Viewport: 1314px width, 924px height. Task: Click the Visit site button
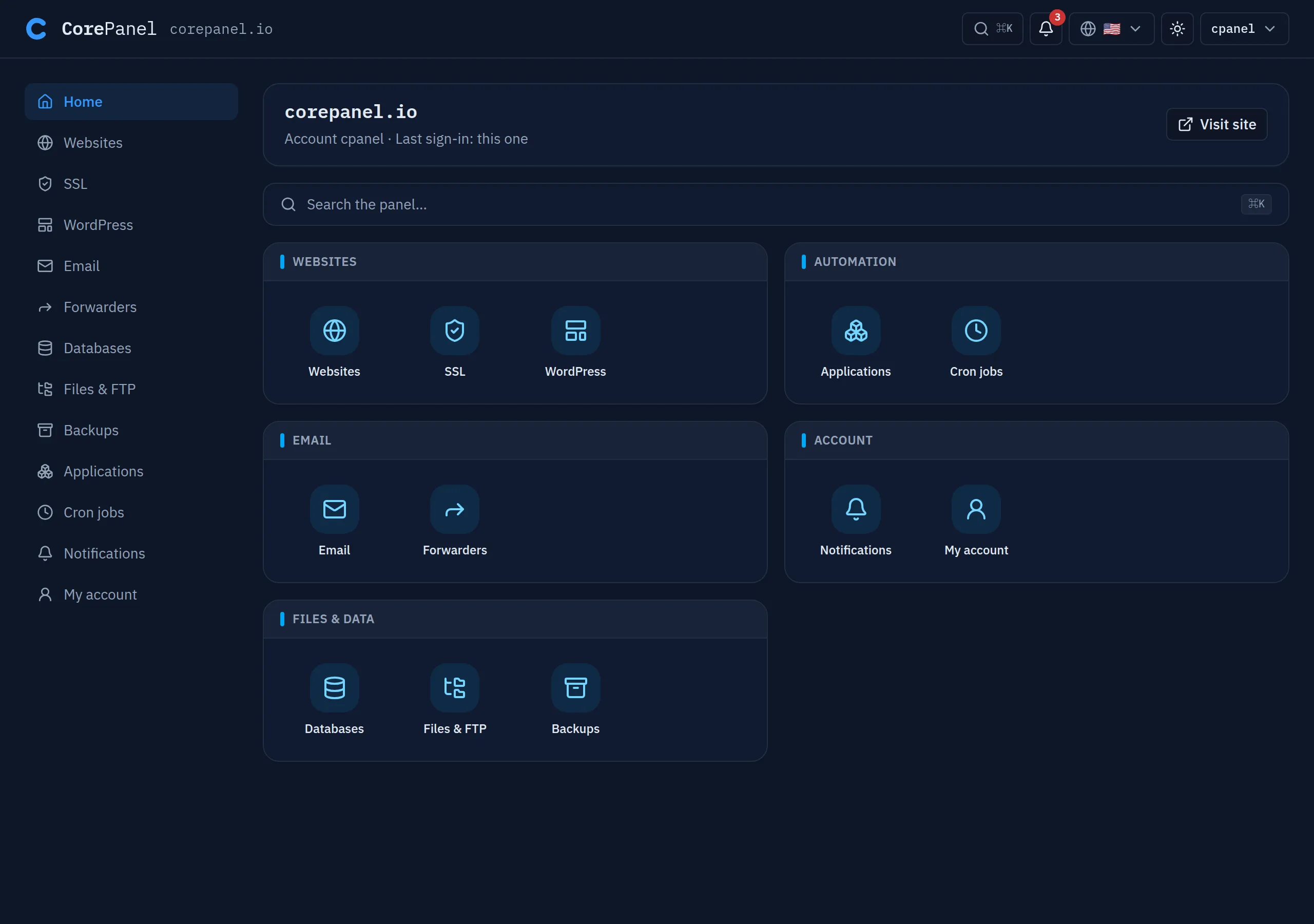tap(1216, 124)
